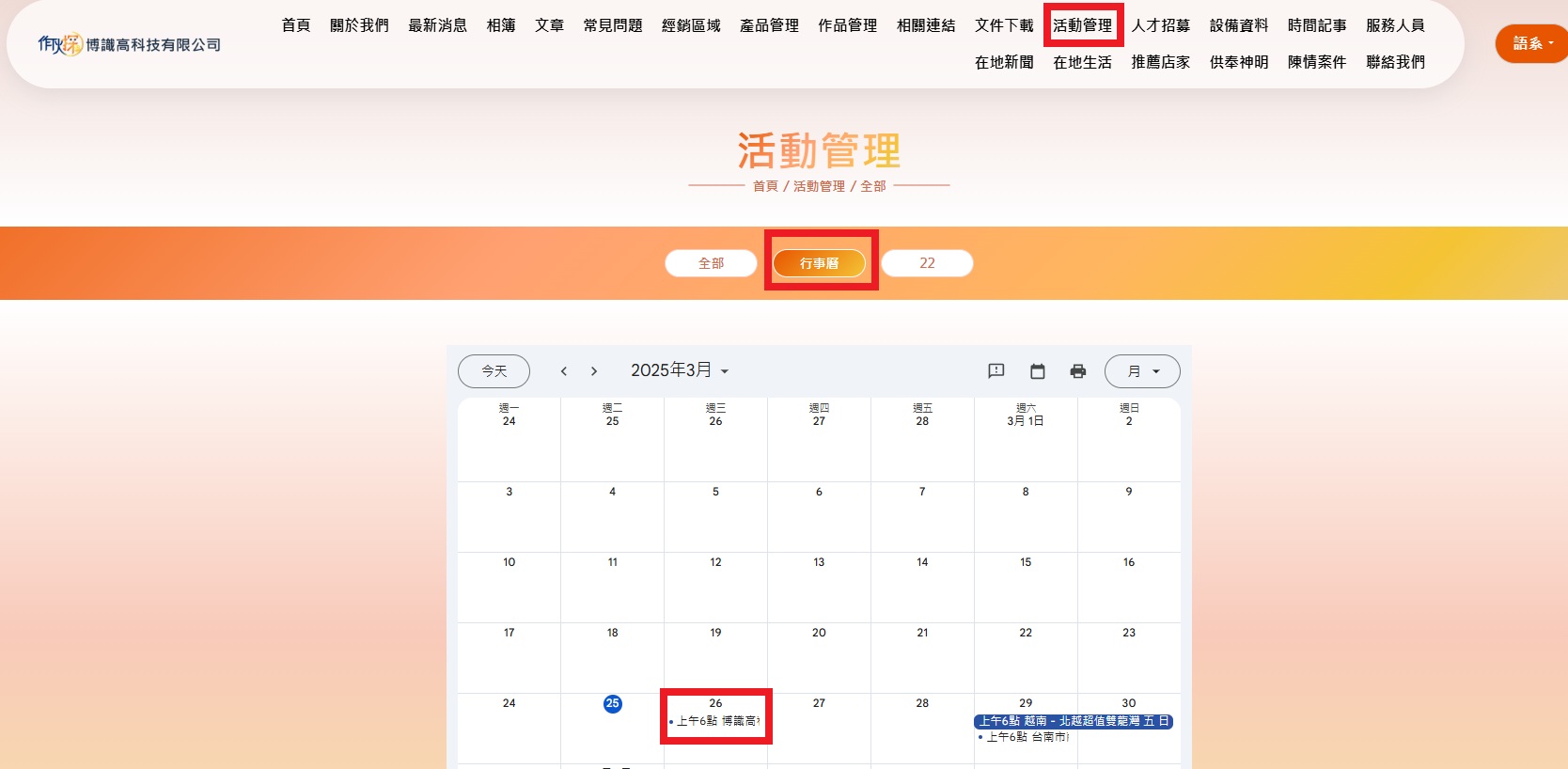Open the 語系 language dropdown
The image size is (1568, 769).
click(x=1532, y=43)
